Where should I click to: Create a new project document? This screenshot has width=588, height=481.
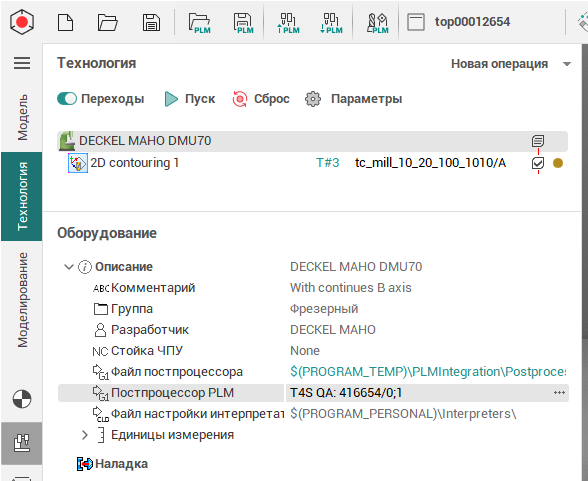65,22
